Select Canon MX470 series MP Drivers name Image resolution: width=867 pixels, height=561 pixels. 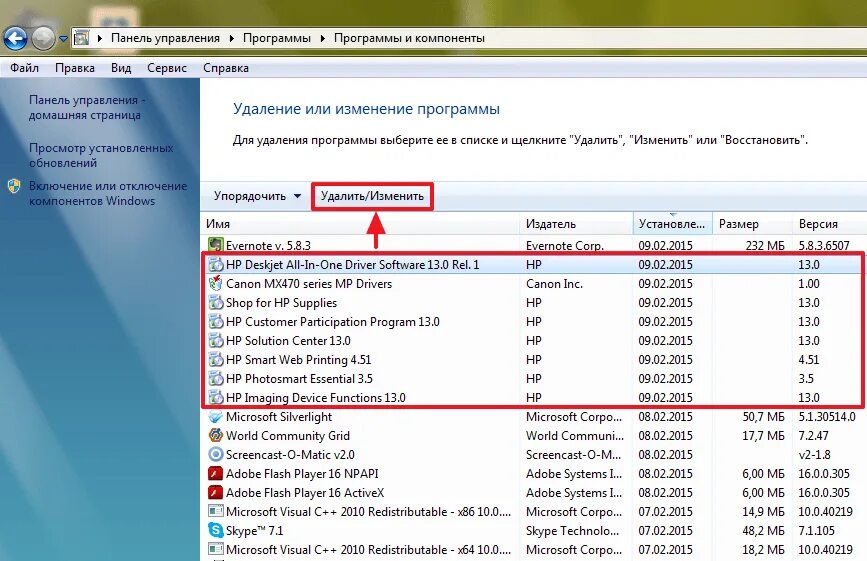click(x=309, y=284)
